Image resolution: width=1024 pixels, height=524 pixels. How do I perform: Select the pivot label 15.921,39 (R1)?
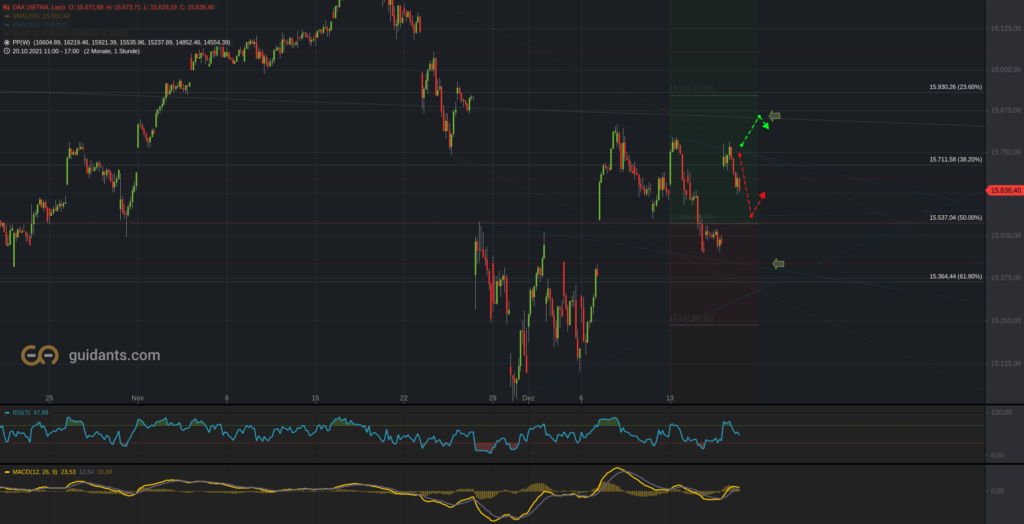692,88
